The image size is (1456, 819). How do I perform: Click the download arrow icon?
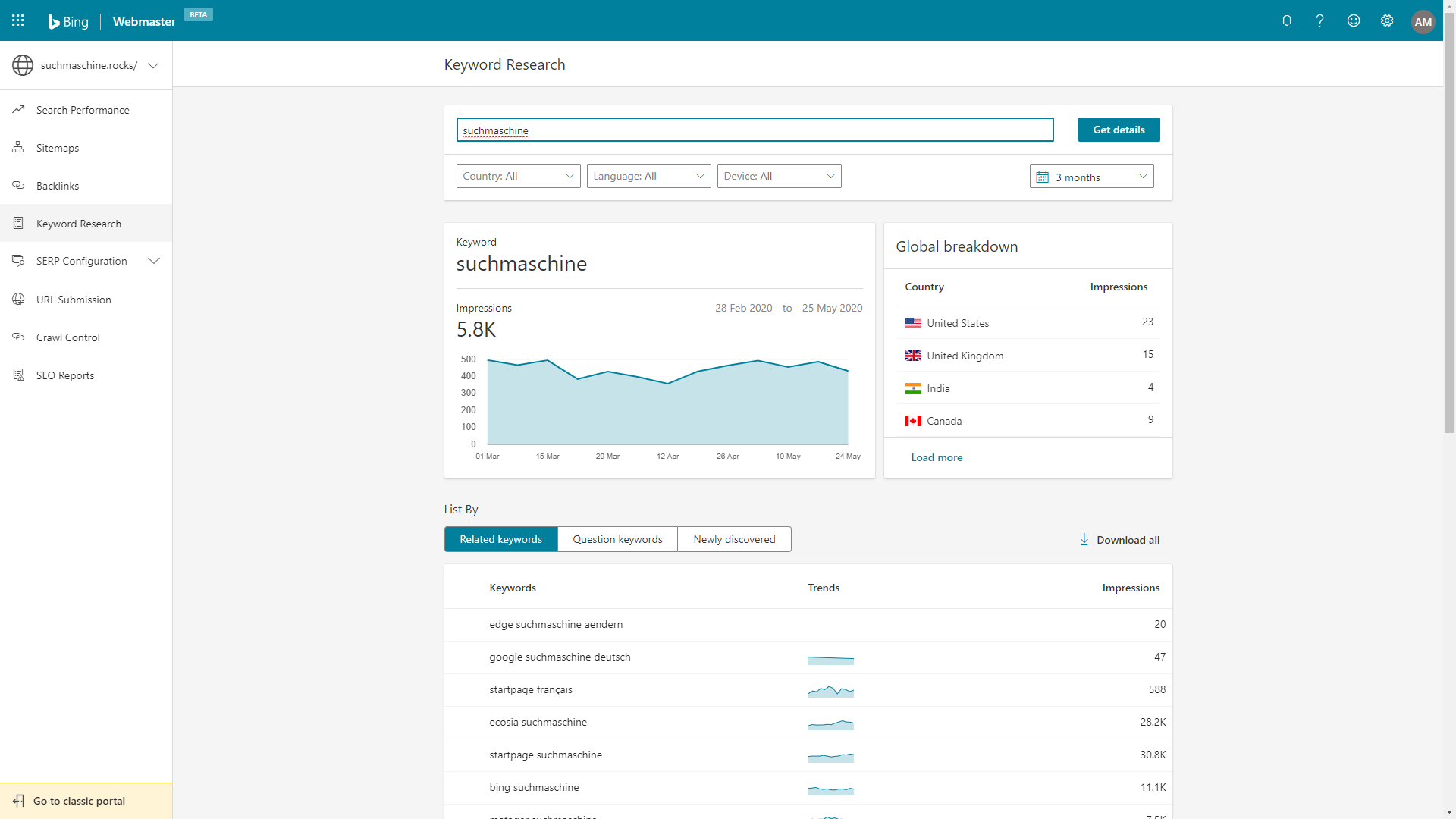[x=1084, y=539]
